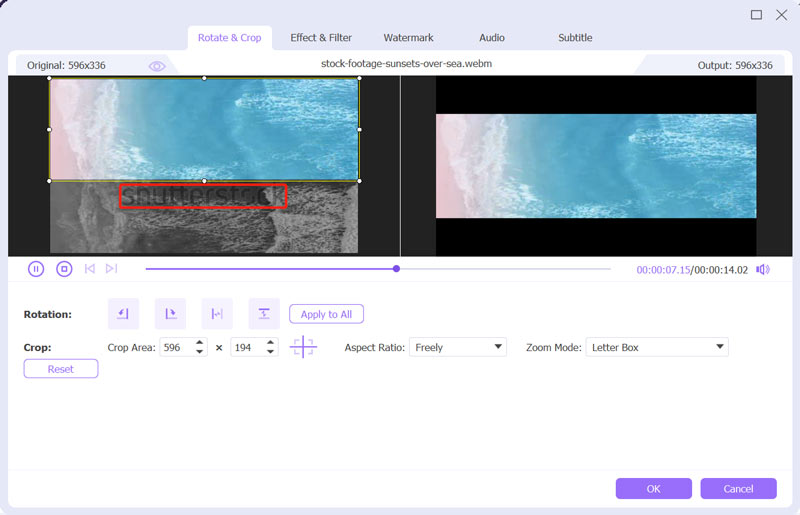Rotate video left 90 degrees
This screenshot has width=800, height=515.
point(123,313)
